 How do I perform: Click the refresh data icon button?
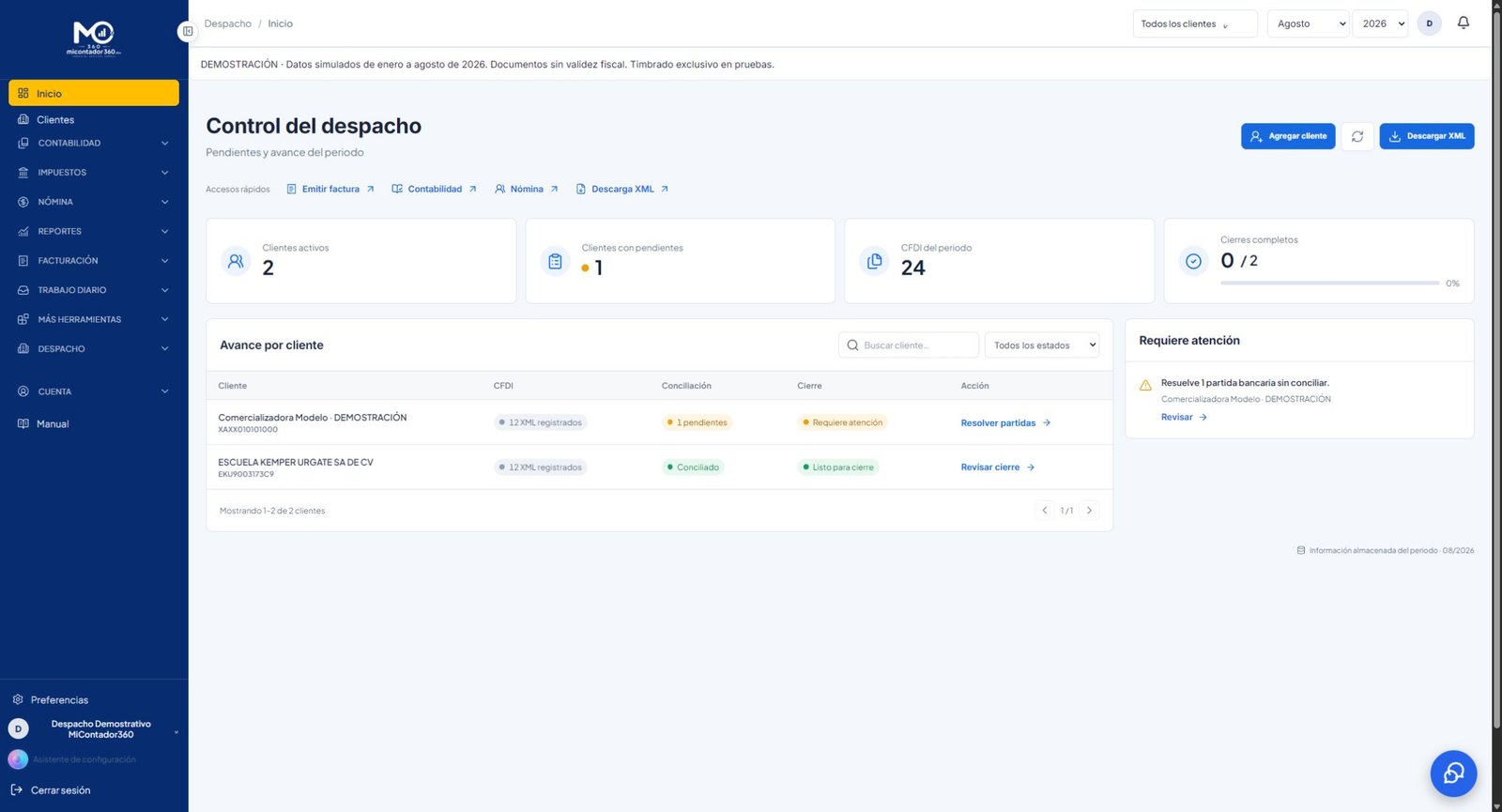pos(1357,136)
